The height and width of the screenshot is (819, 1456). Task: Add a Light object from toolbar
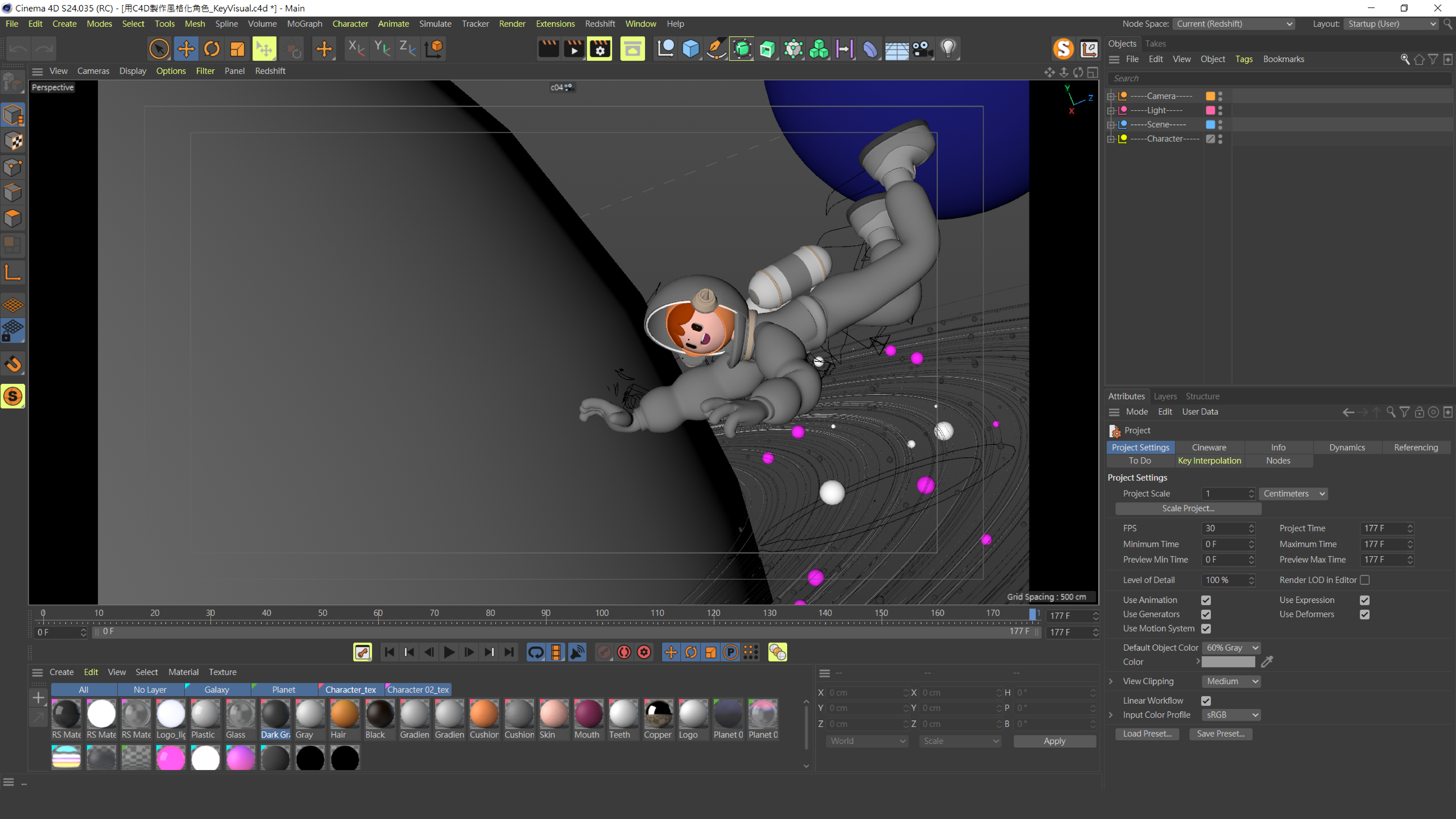(x=948, y=49)
